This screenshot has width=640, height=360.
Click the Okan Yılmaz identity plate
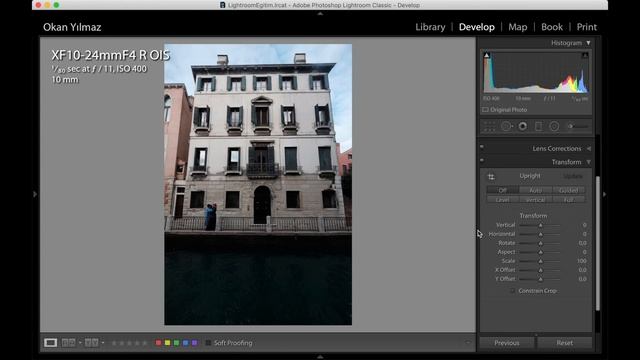(x=72, y=27)
